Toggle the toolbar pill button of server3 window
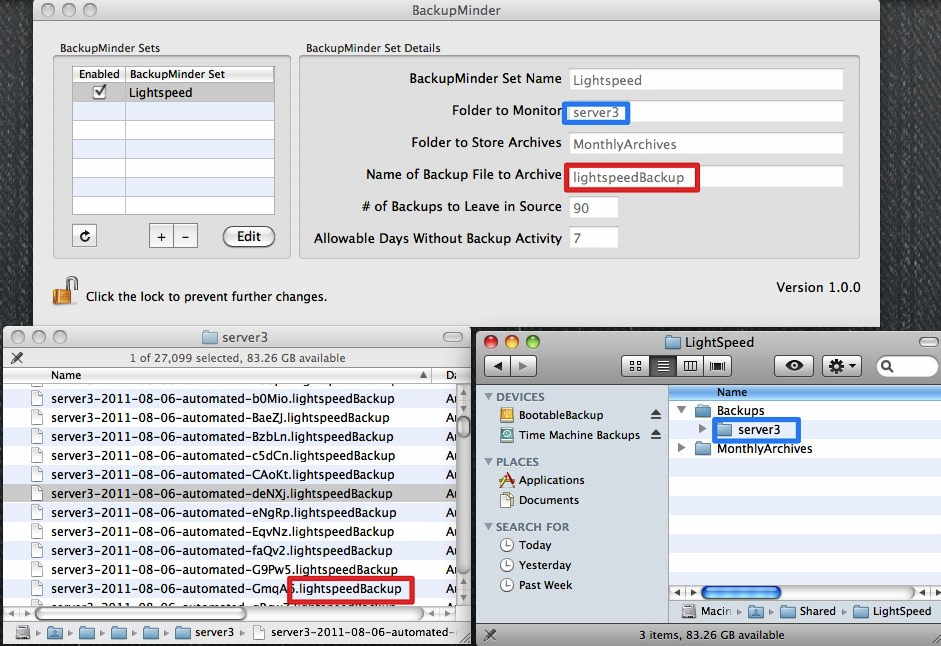 (x=453, y=337)
